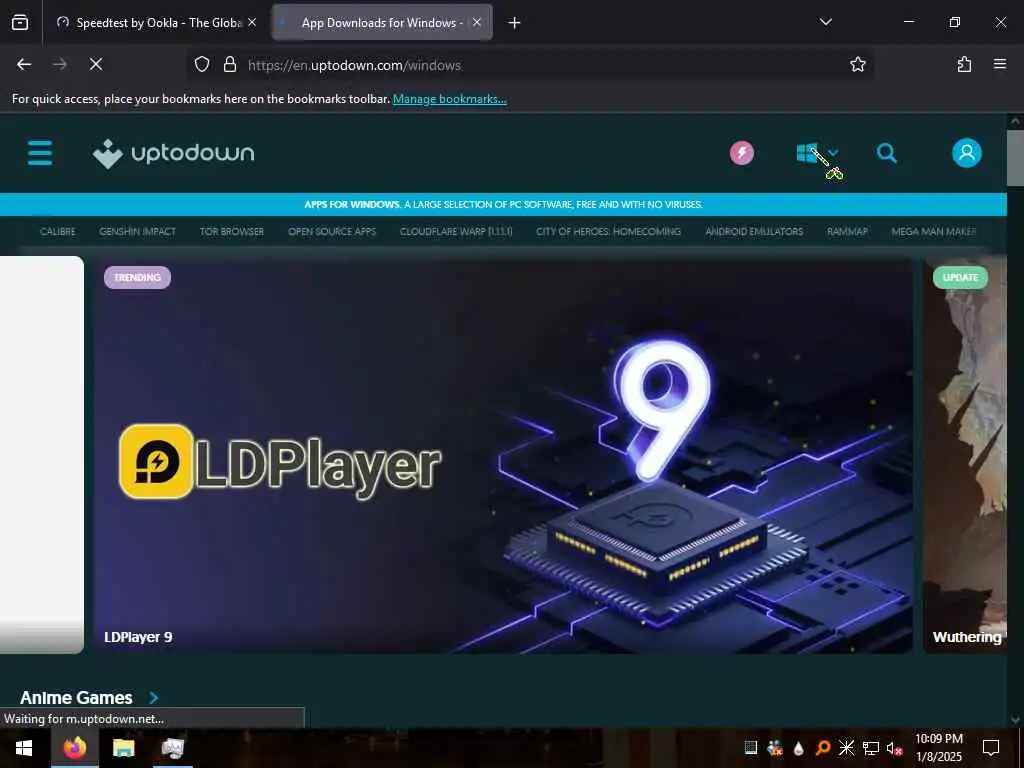Click the Apps for Windows banner text
This screenshot has height=768, width=1024.
click(503, 204)
